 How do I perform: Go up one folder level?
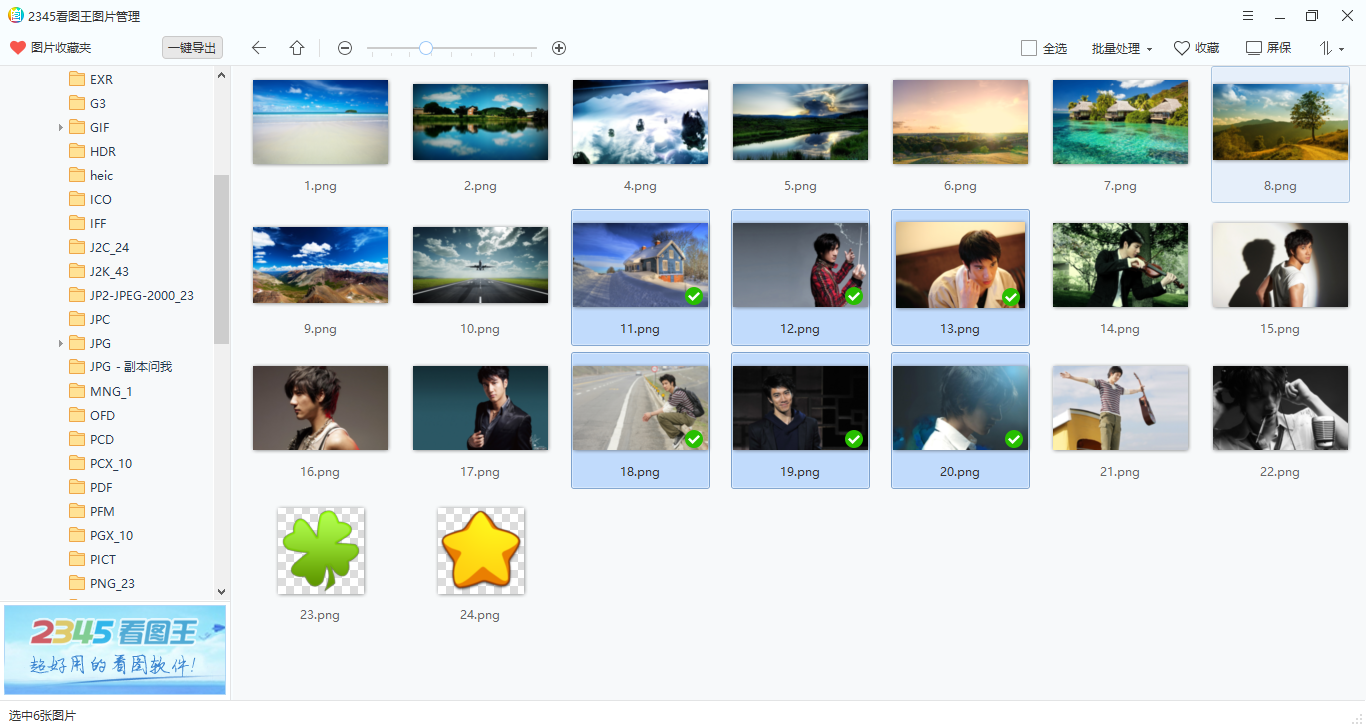[x=297, y=48]
